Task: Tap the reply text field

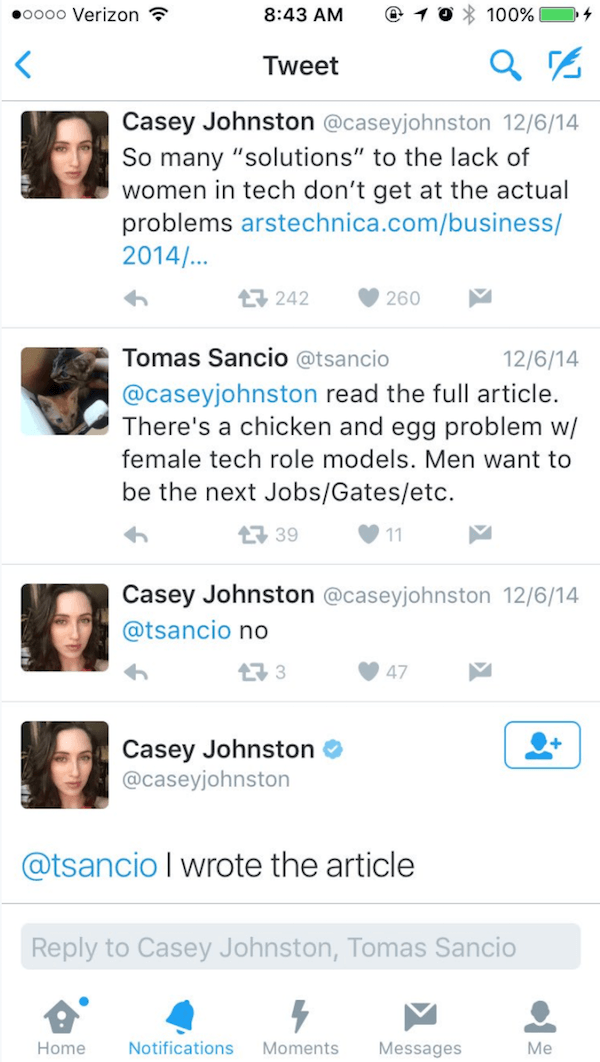Action: point(300,947)
